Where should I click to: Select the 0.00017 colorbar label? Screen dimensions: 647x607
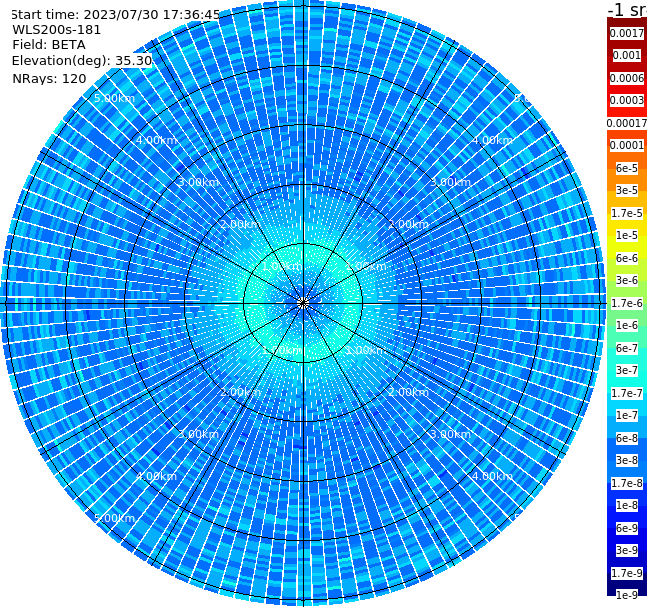tap(627, 123)
